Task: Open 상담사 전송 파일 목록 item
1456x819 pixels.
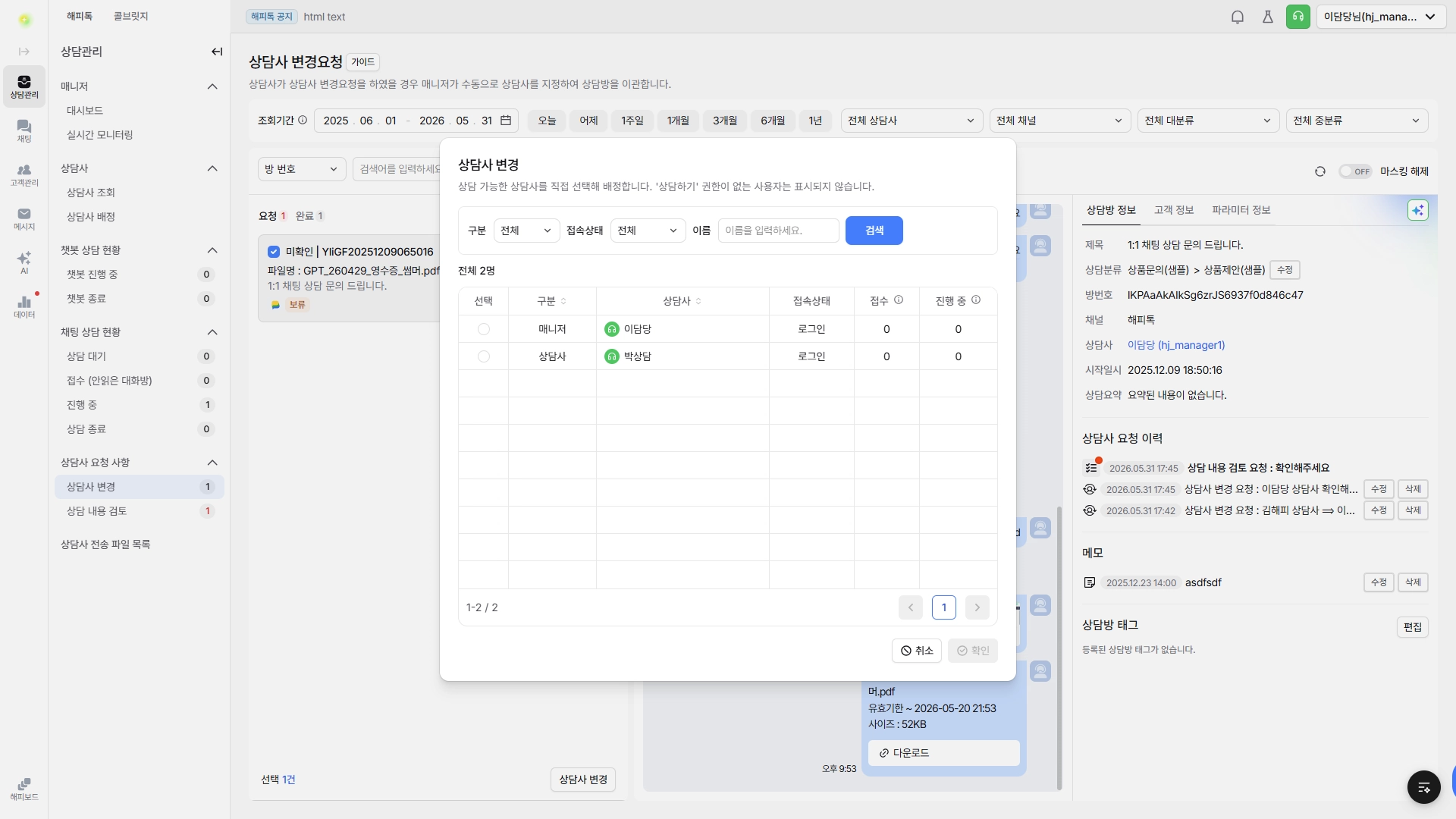Action: 105,544
